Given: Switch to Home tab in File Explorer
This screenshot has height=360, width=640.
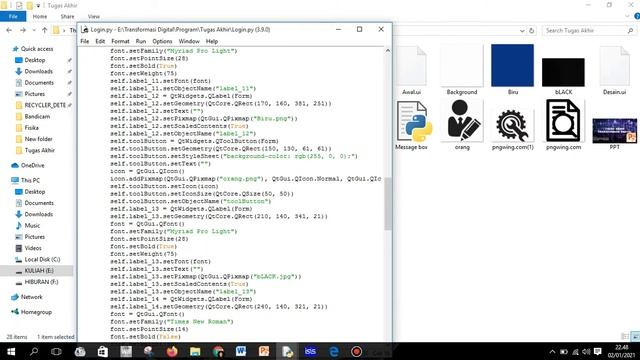Looking at the screenshot, I should [40, 16].
